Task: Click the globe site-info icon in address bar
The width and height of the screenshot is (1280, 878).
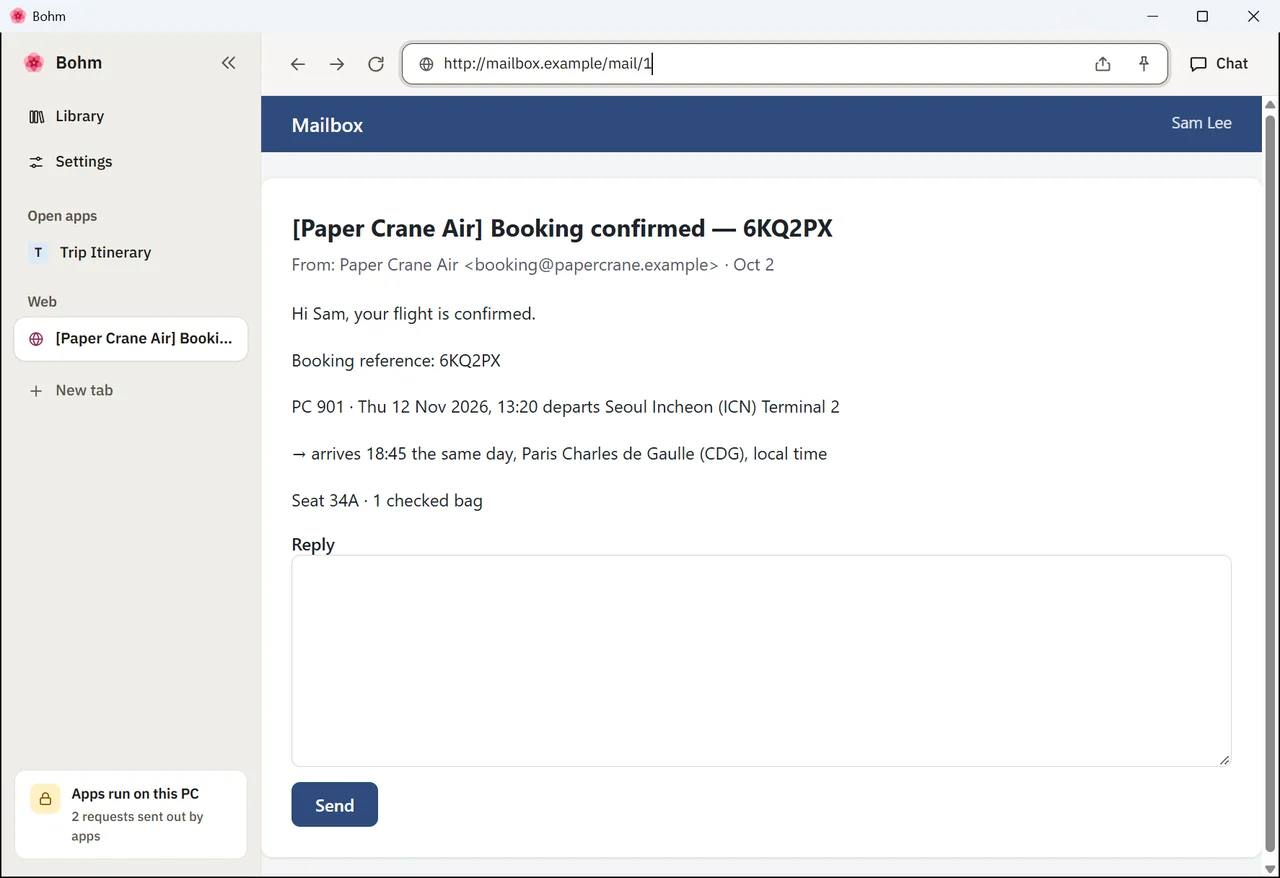Action: 426,64
